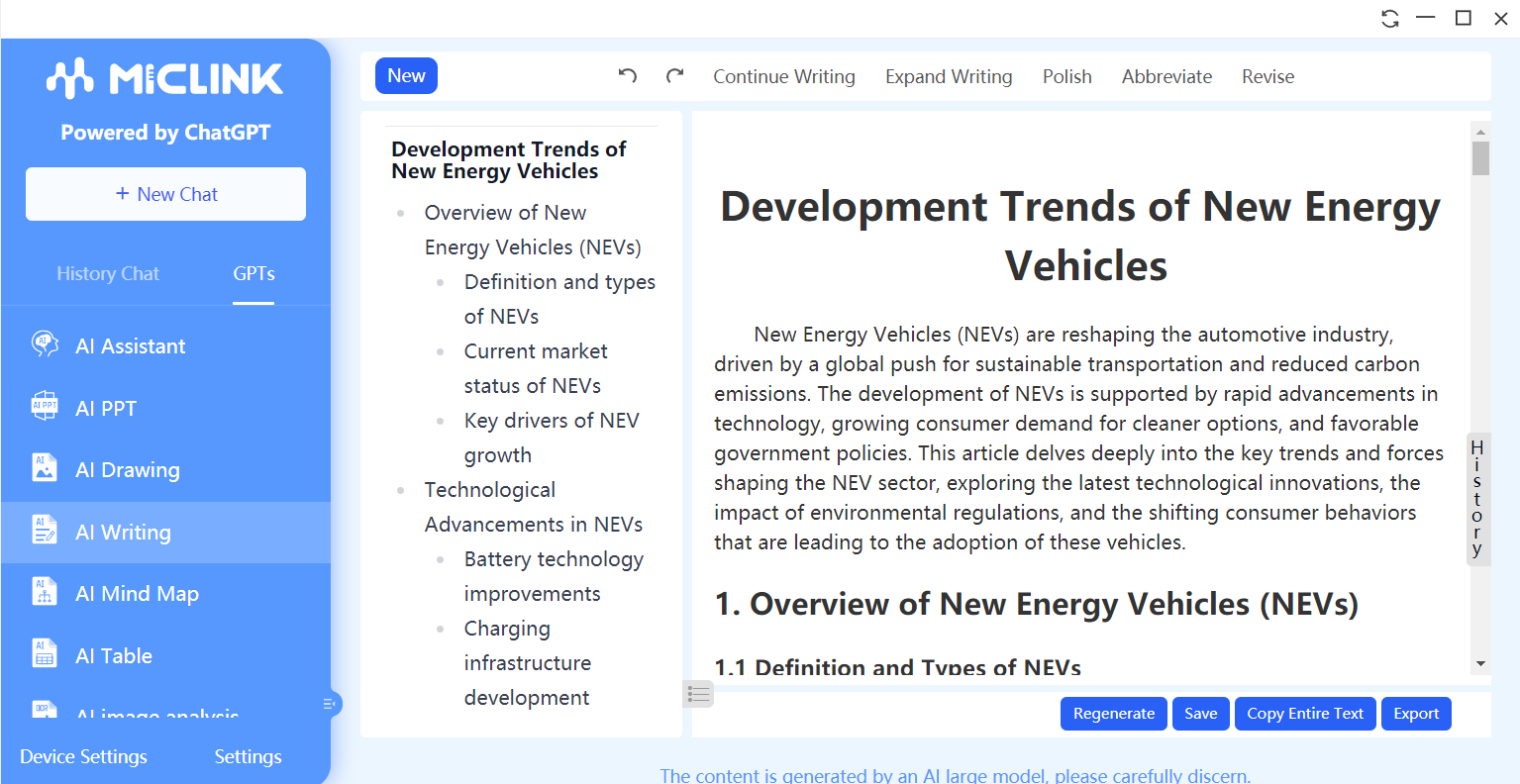Open Settings at sidebar bottom
Viewport: 1520px width, 784px height.
pyautogui.click(x=249, y=756)
